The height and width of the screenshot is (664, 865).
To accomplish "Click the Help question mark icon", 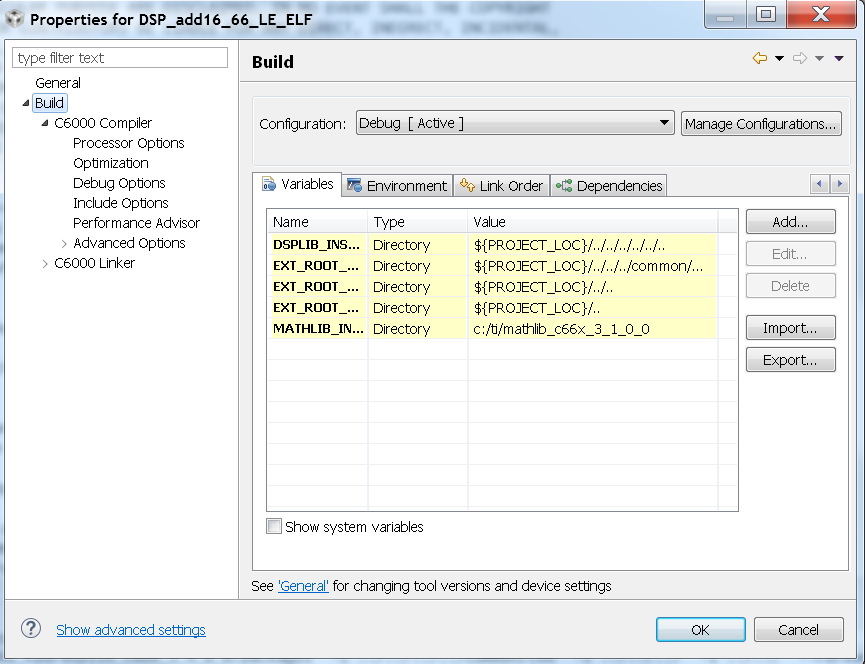I will tap(30, 629).
